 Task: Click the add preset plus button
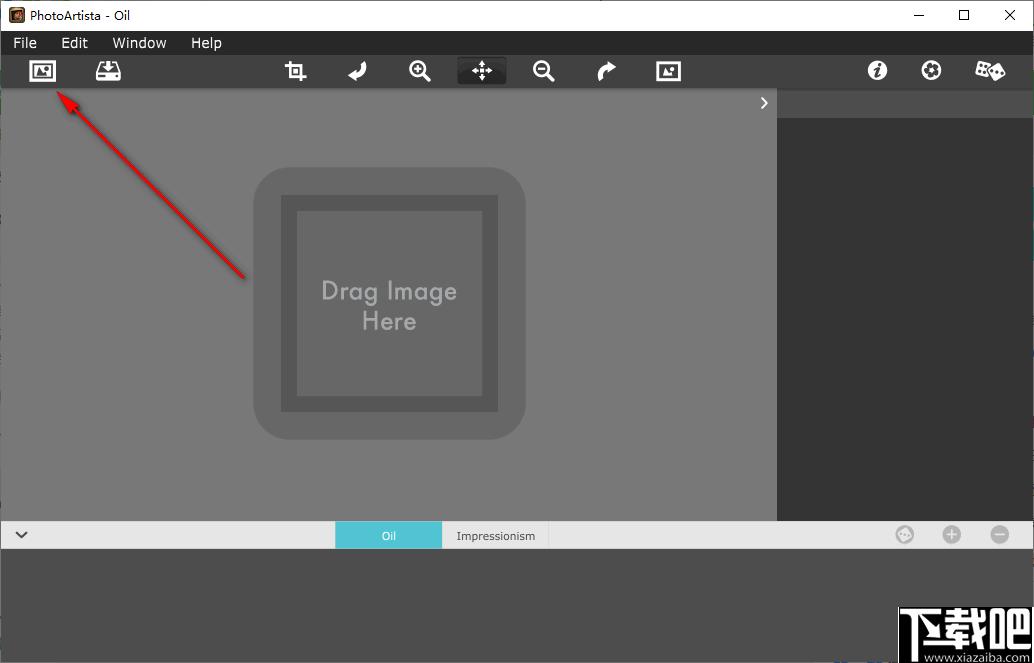952,535
